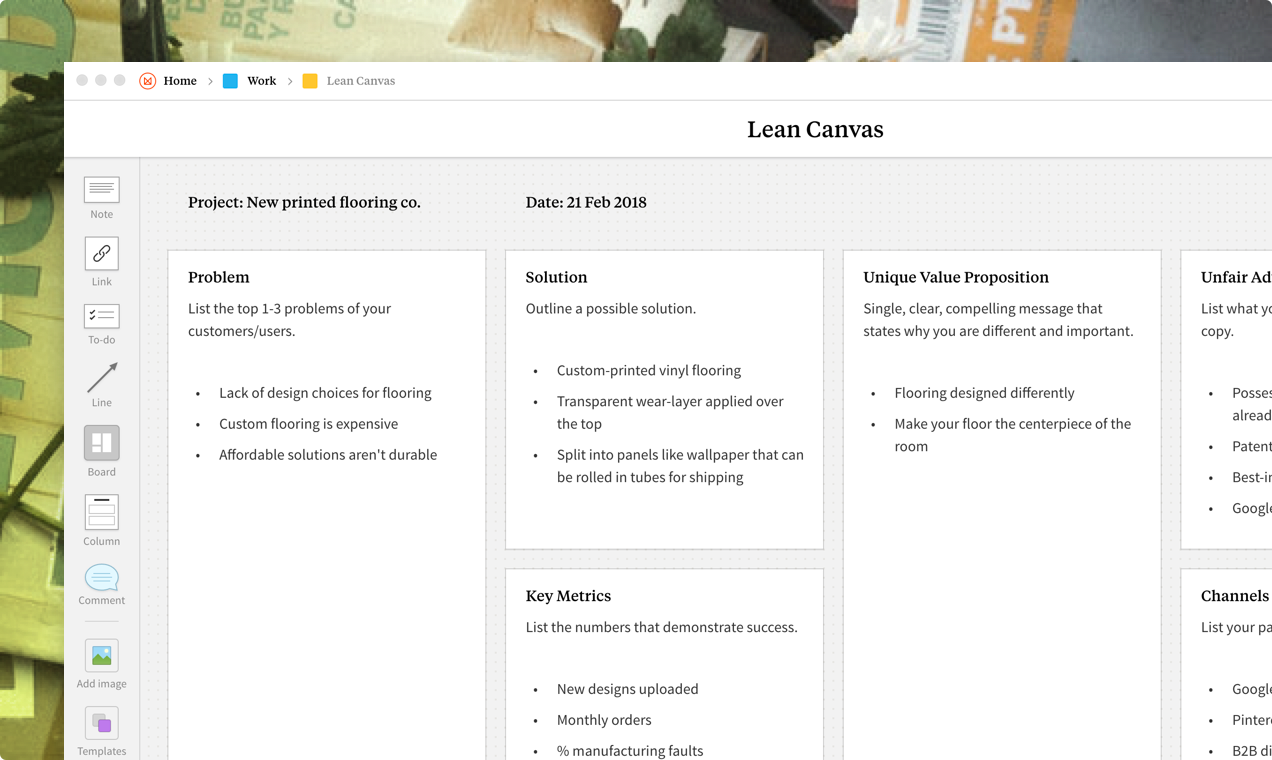Select the Line arrow tool
Screen dimensions: 1272x760
(x=101, y=385)
